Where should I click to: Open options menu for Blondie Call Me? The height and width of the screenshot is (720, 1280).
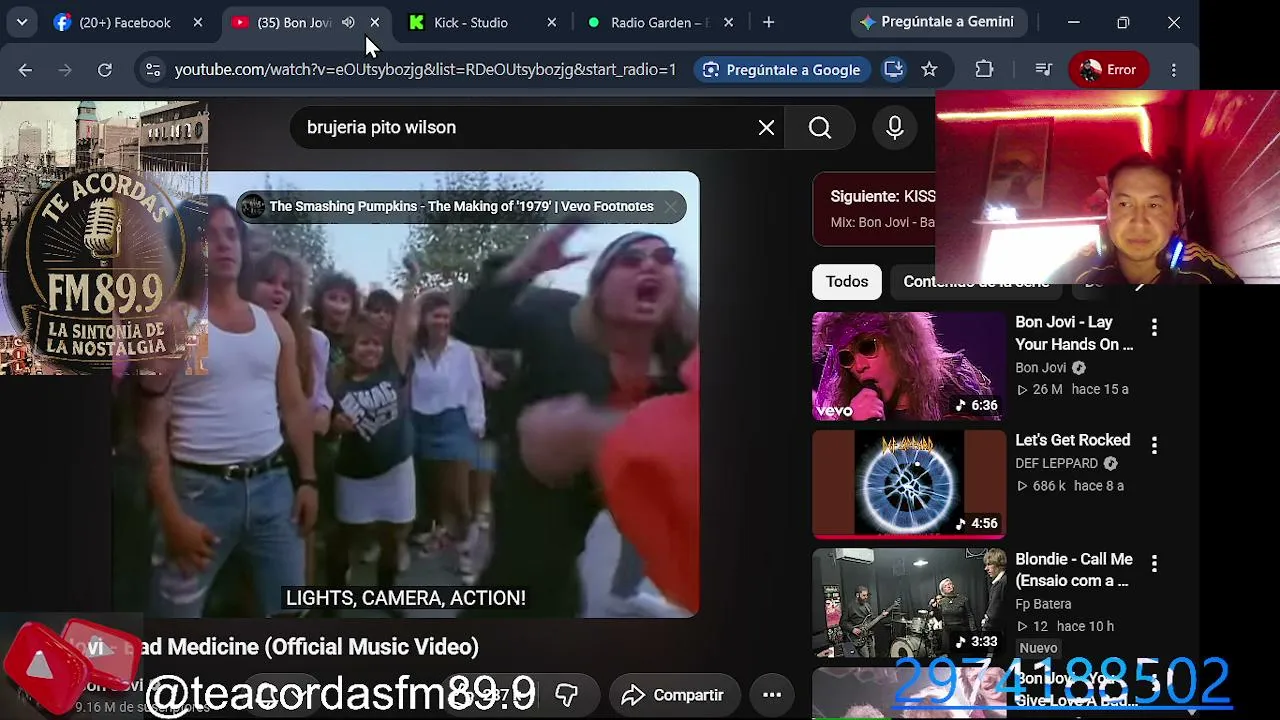point(1154,564)
